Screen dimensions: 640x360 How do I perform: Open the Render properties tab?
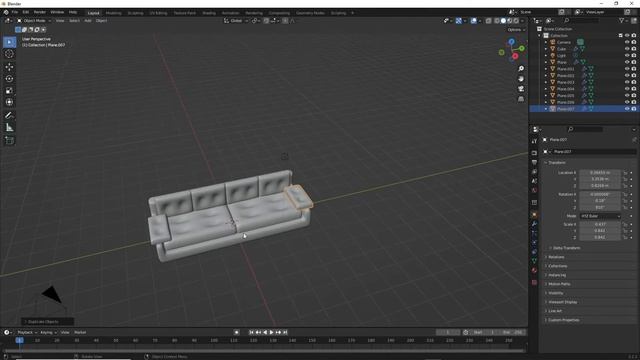point(534,153)
